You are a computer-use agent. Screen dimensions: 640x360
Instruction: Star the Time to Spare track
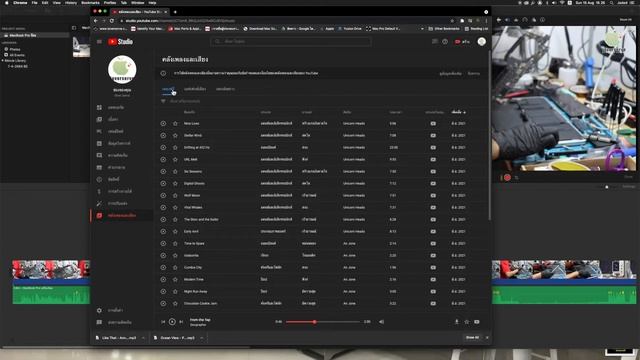point(175,243)
